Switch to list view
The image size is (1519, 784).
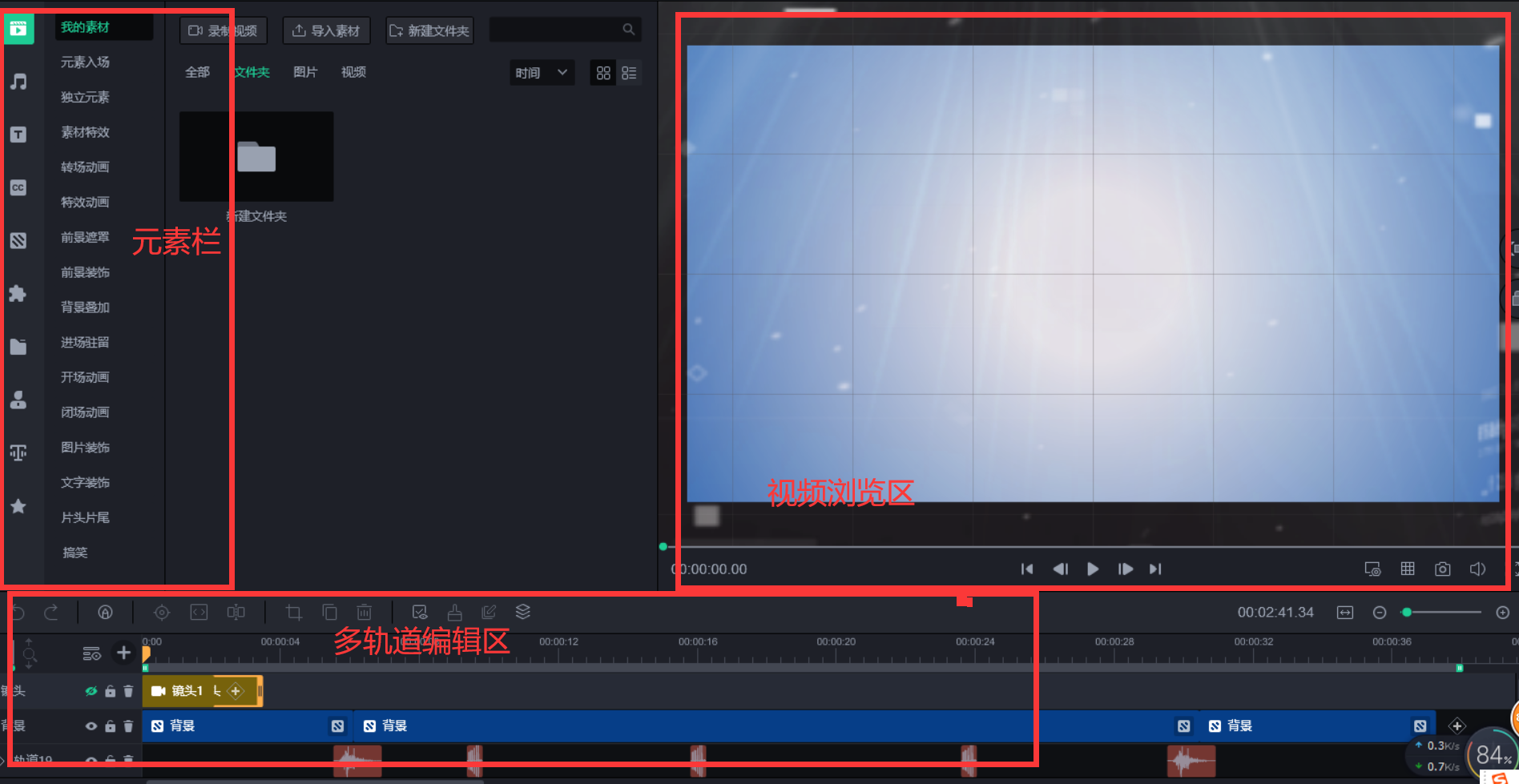point(629,73)
